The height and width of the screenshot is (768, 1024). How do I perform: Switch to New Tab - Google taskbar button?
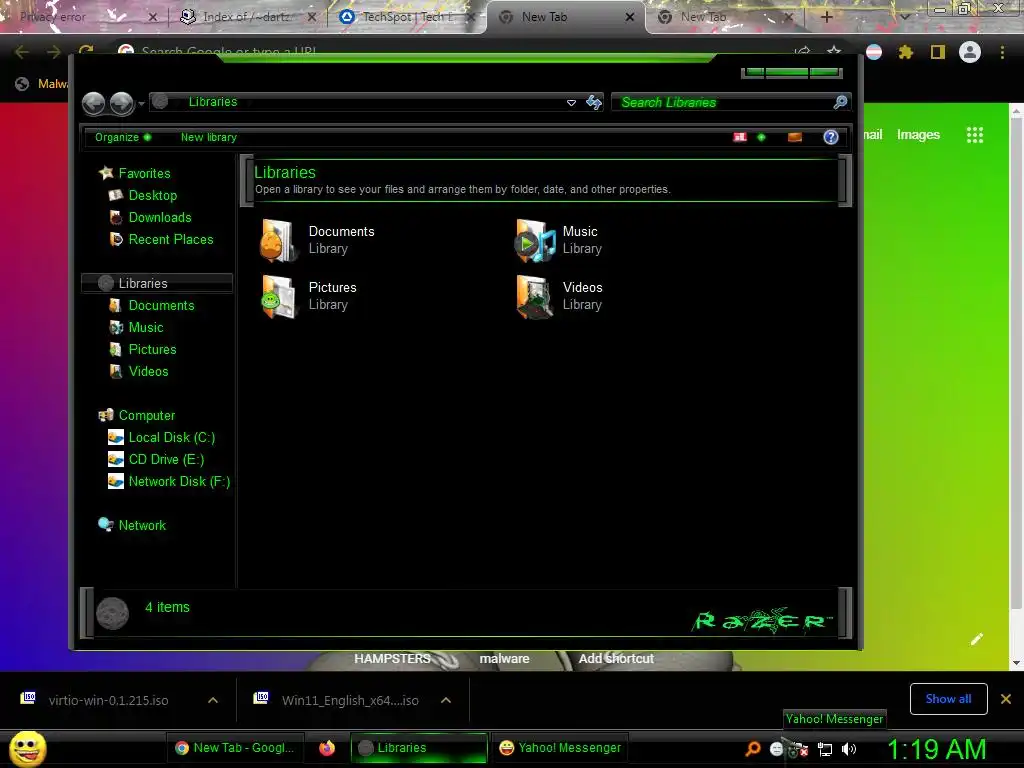235,748
